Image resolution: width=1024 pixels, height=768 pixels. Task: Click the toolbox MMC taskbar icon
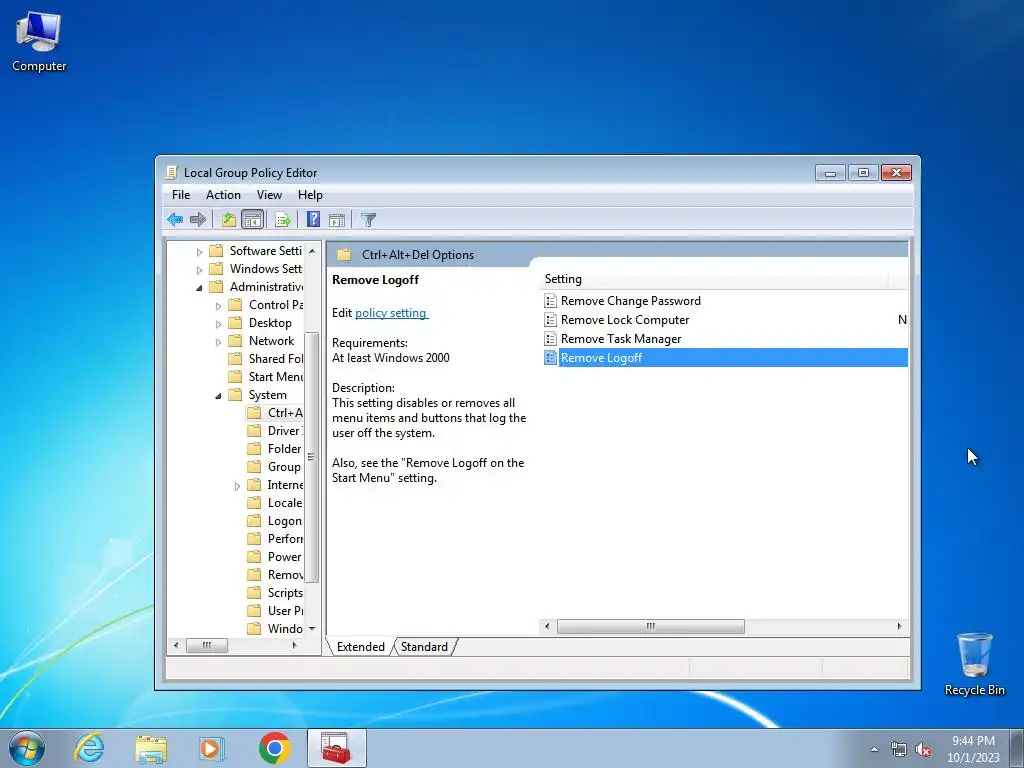336,748
